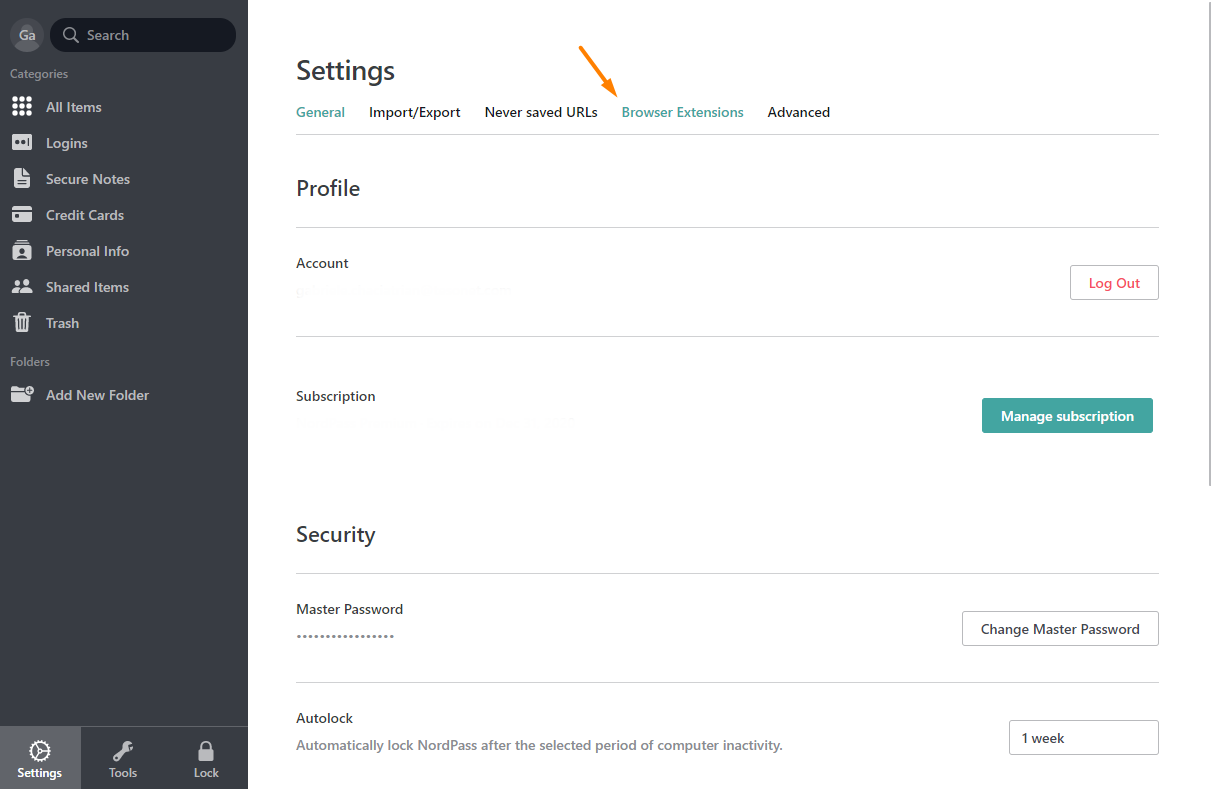Switch to the Browser Extensions tab
1211x789 pixels.
682,112
